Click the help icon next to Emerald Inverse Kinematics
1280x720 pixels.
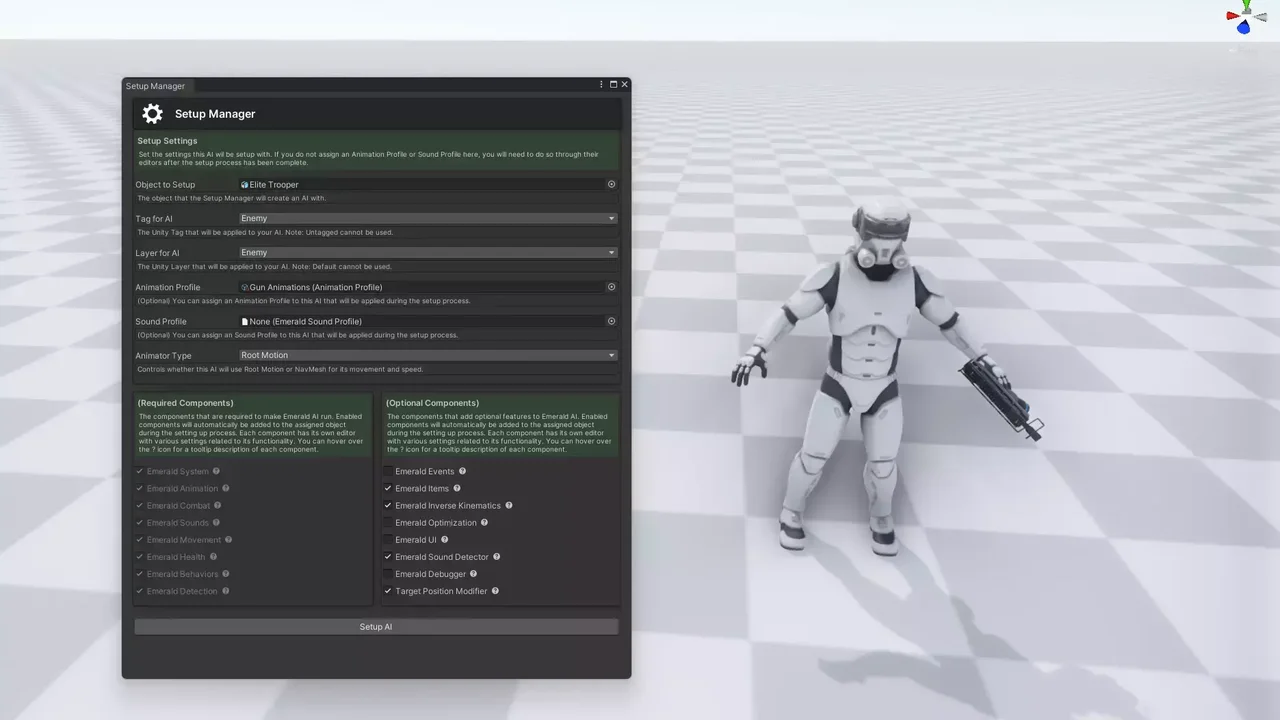(x=509, y=505)
